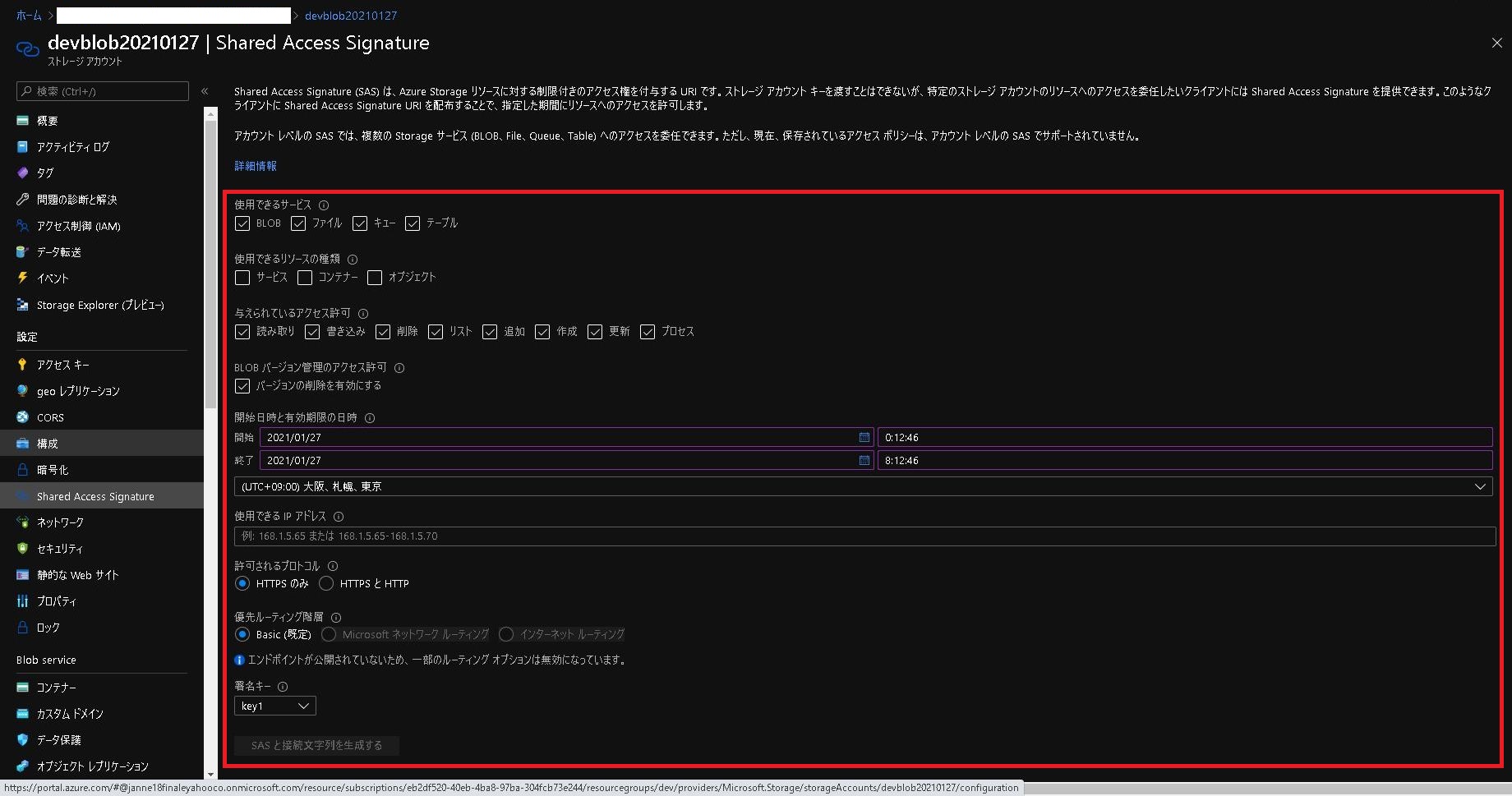Click the ホーム breadcrumb link
The width and height of the screenshot is (1512, 796).
click(x=29, y=16)
